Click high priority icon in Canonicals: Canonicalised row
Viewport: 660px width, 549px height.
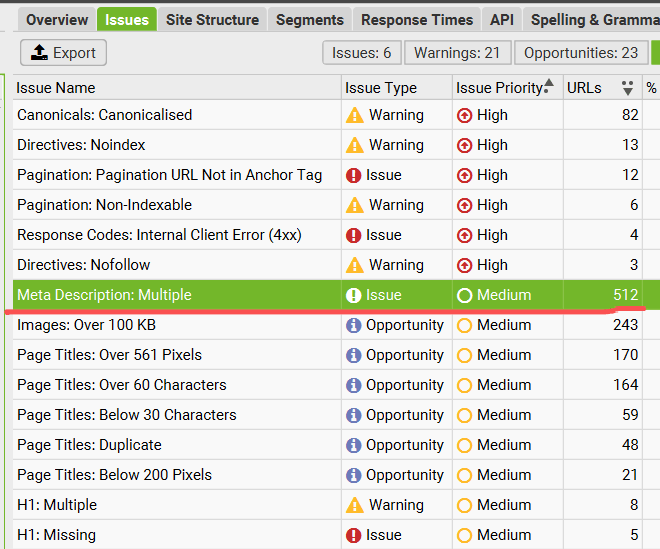click(464, 115)
